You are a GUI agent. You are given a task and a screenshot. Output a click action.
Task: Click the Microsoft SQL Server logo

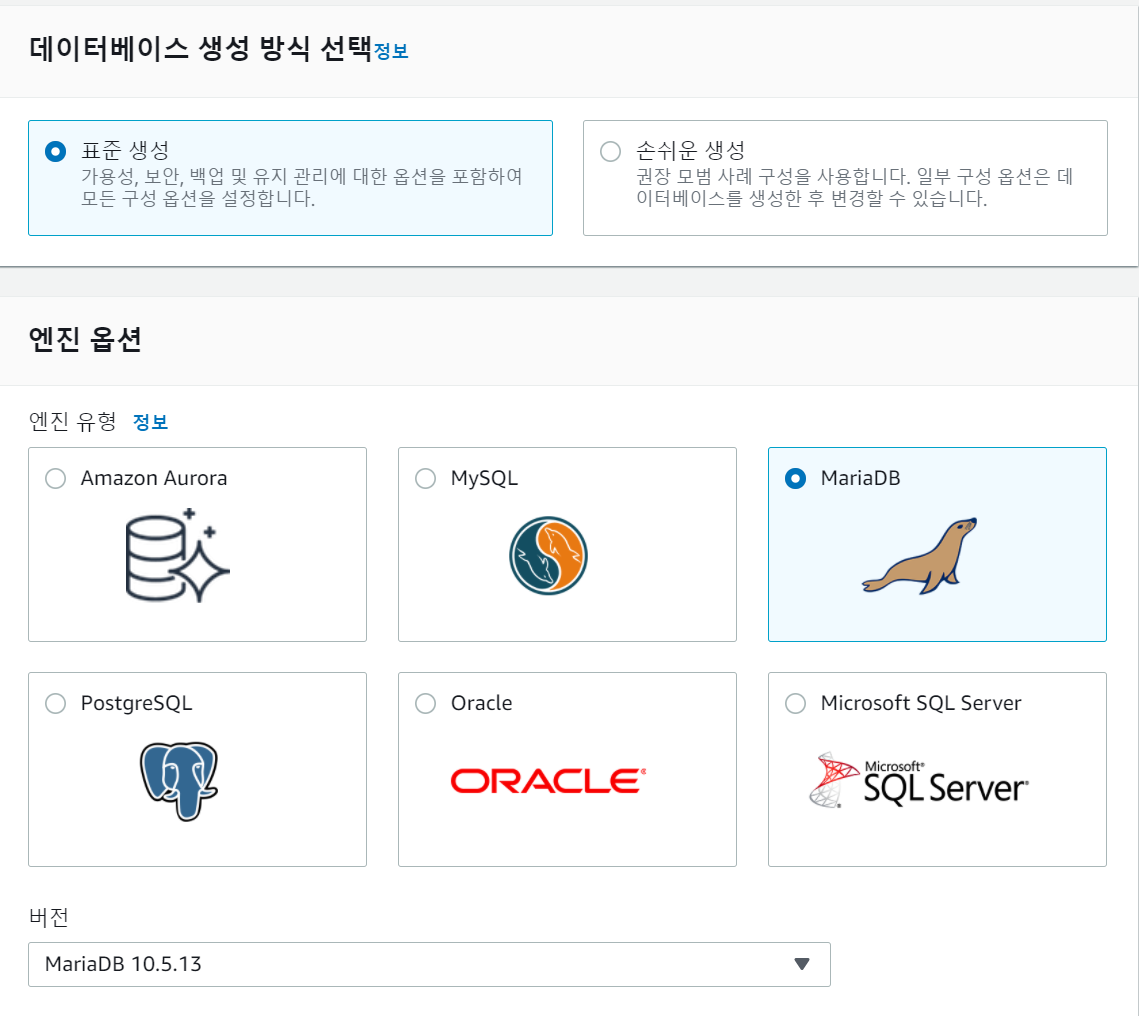click(x=919, y=781)
